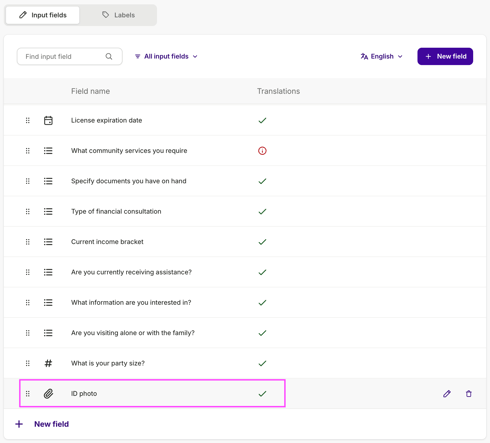
Task: Click list icon beside Type of financial consultation
Action: tap(48, 211)
